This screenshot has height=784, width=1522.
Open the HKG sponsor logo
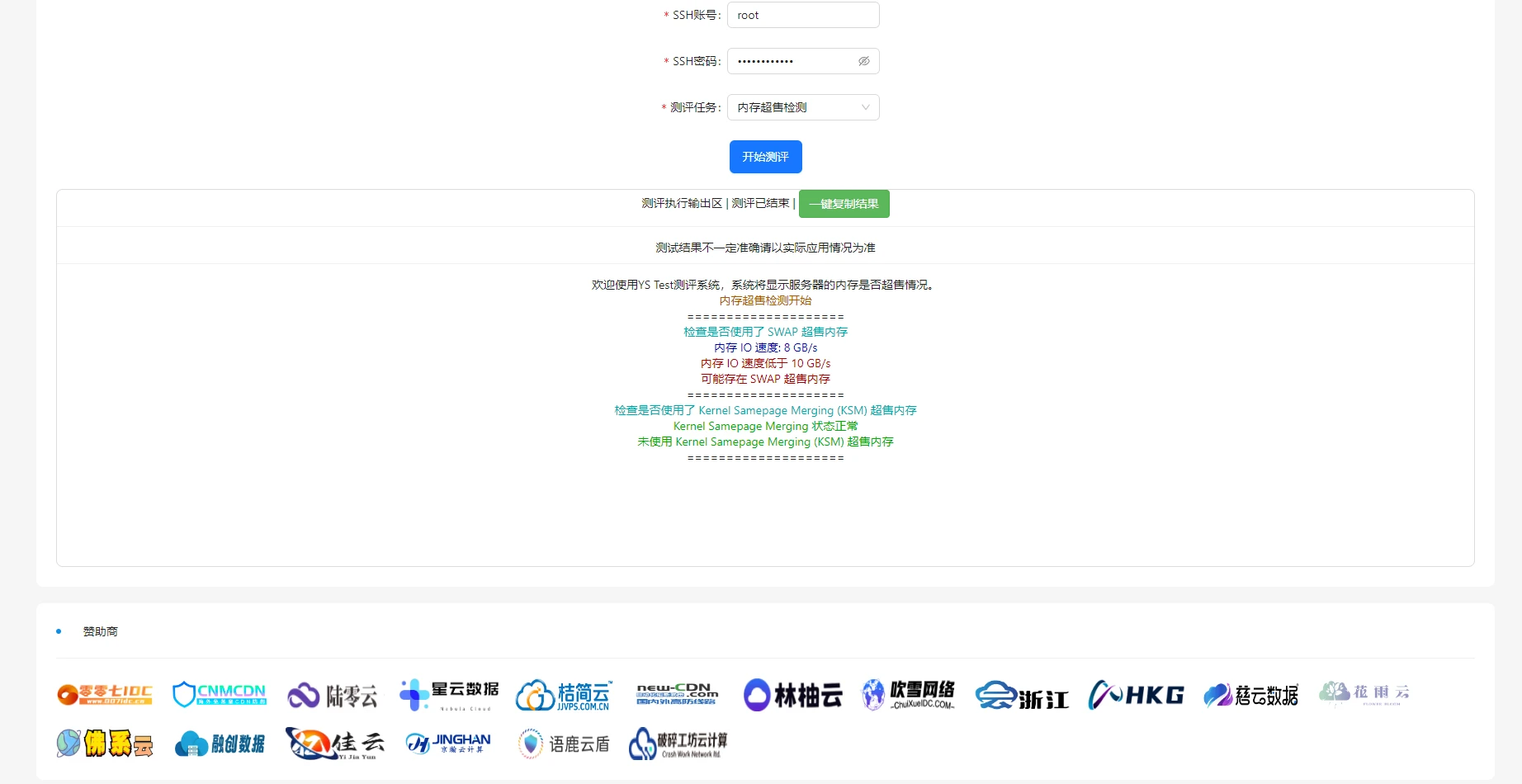[1136, 695]
